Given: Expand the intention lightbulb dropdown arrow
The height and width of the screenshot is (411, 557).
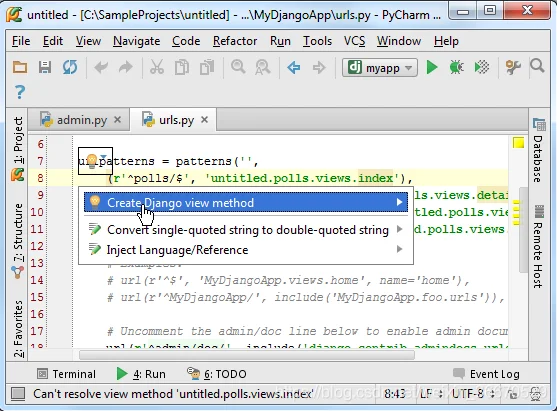Looking at the screenshot, I should 103,157.
